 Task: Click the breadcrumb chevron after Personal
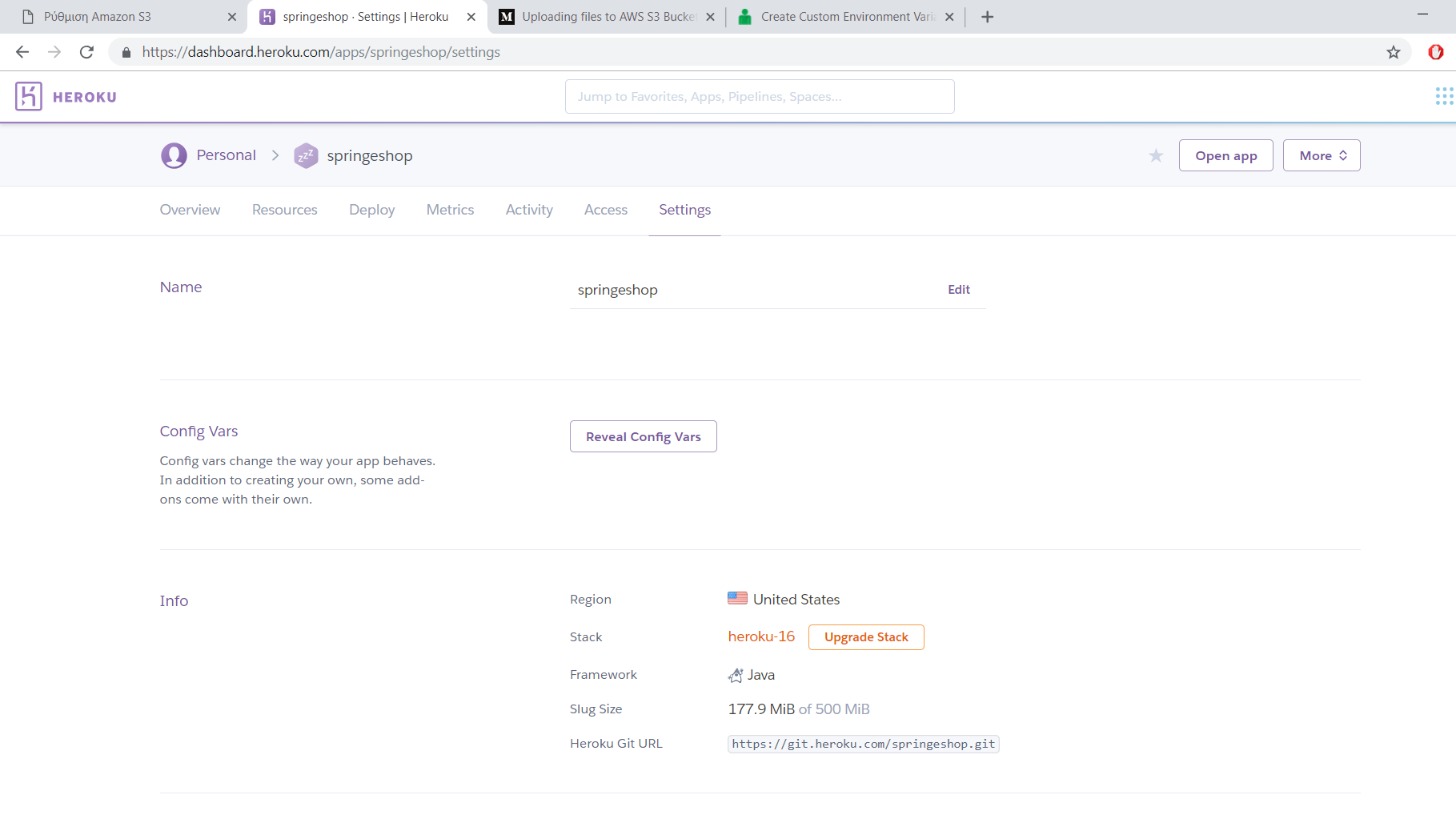[x=275, y=155]
